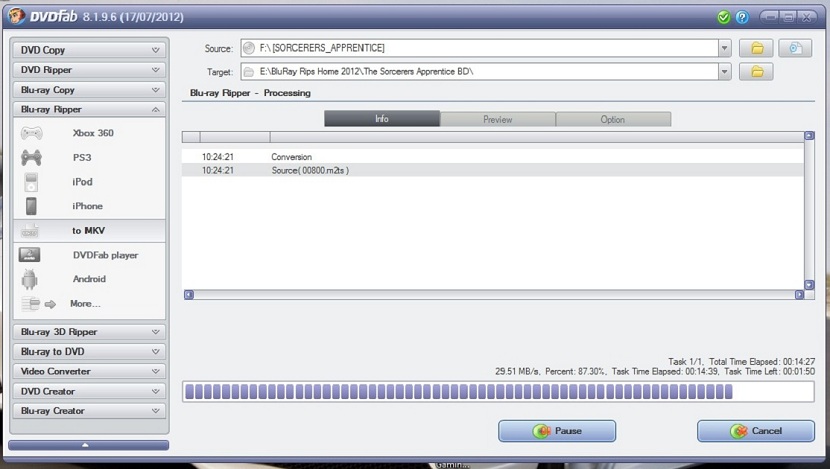Viewport: 830px width, 469px height.
Task: Switch to the Preview tab
Action: click(x=498, y=119)
